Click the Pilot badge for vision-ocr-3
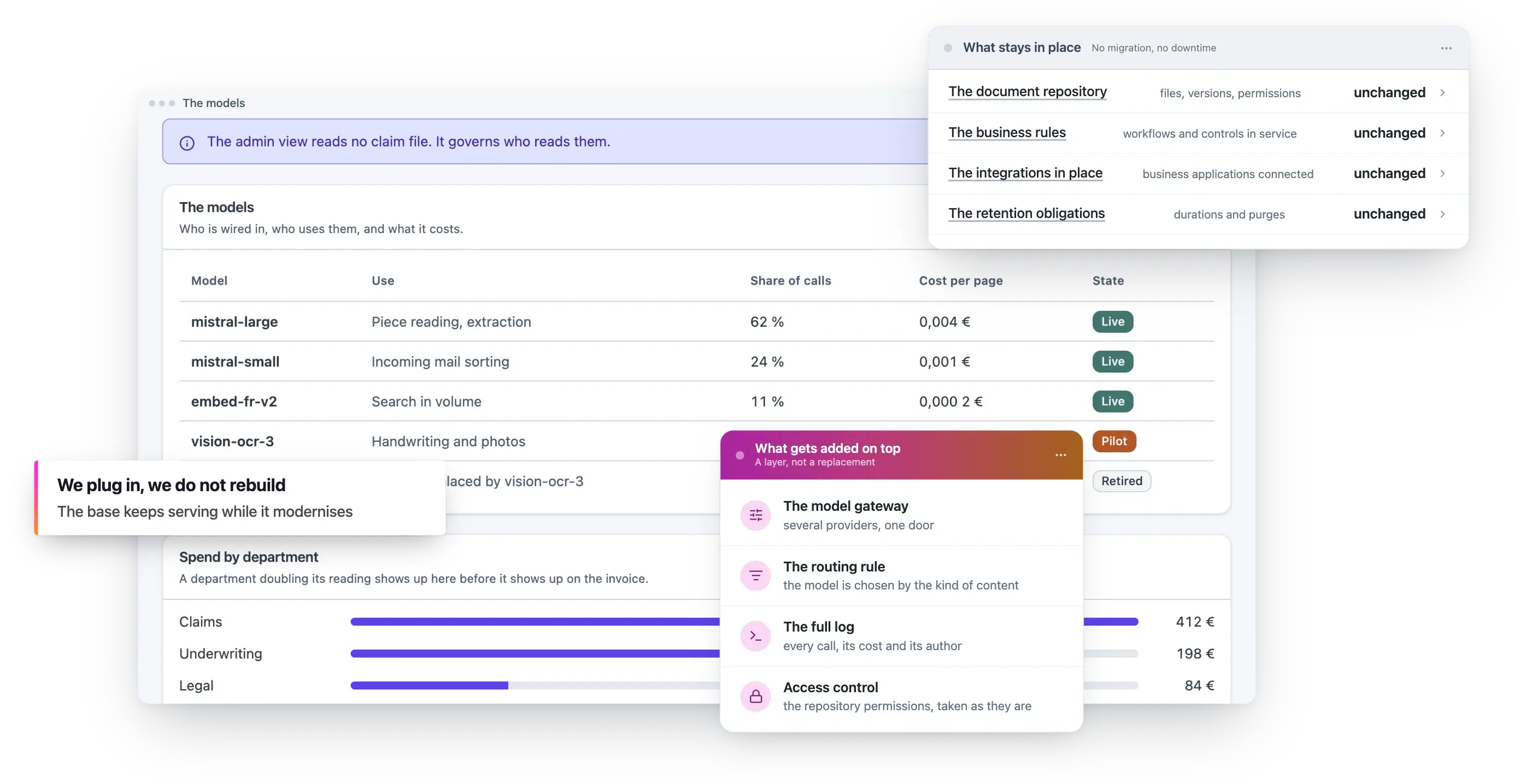This screenshot has height=784, width=1514. [1114, 441]
